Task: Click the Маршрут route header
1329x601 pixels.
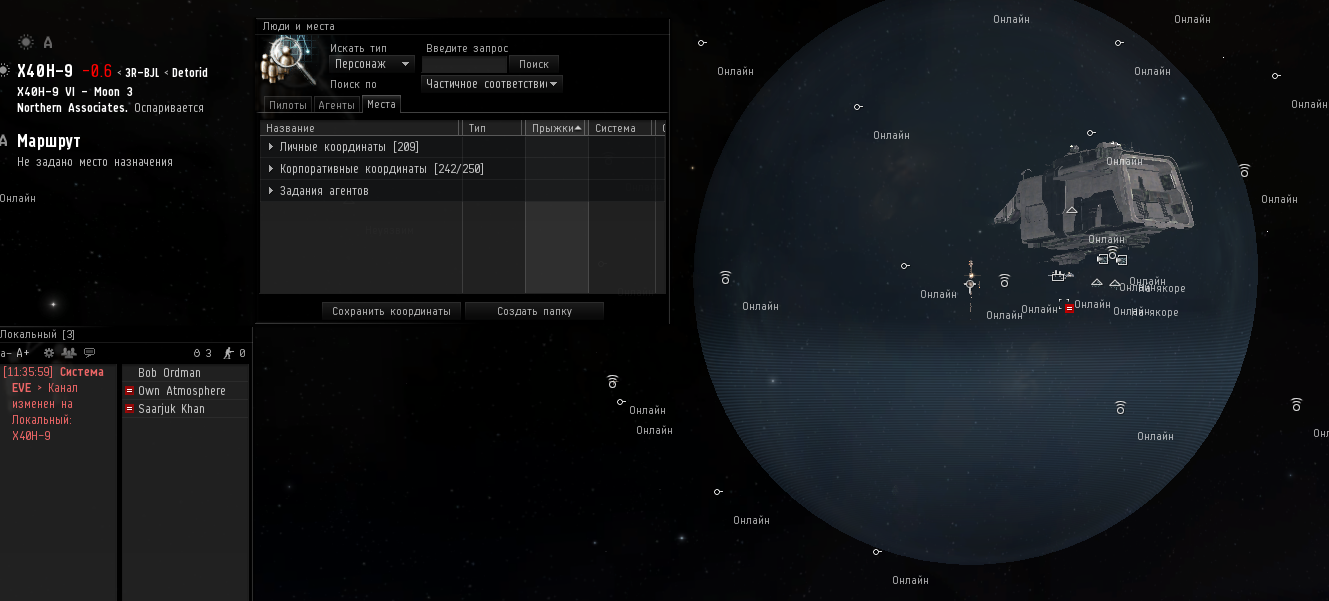Action: [49, 141]
